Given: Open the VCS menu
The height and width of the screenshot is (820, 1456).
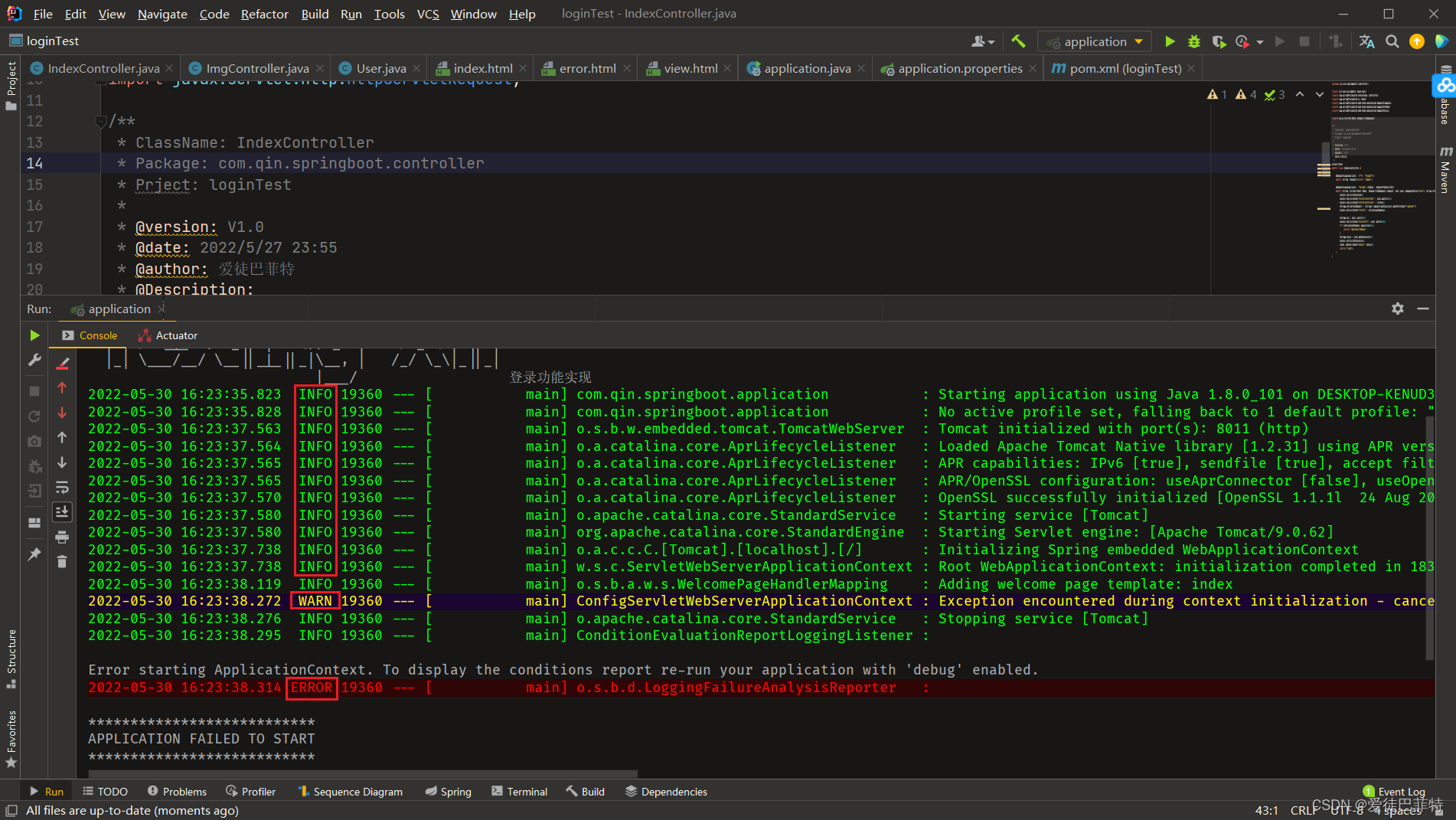Looking at the screenshot, I should [428, 14].
